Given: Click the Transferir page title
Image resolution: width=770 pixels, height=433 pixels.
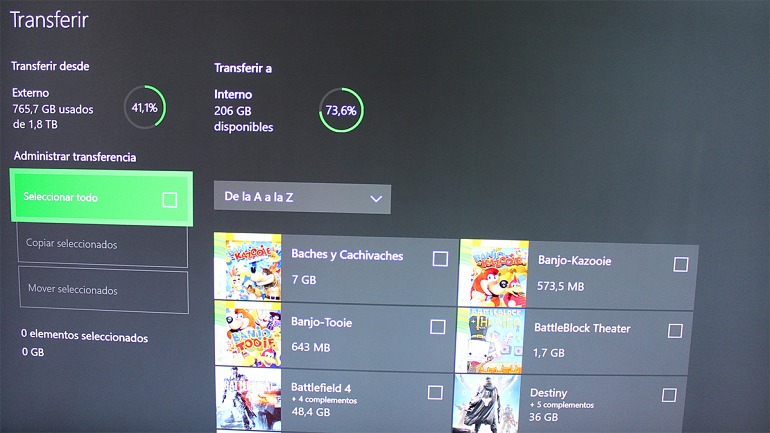Looking at the screenshot, I should click(x=49, y=20).
